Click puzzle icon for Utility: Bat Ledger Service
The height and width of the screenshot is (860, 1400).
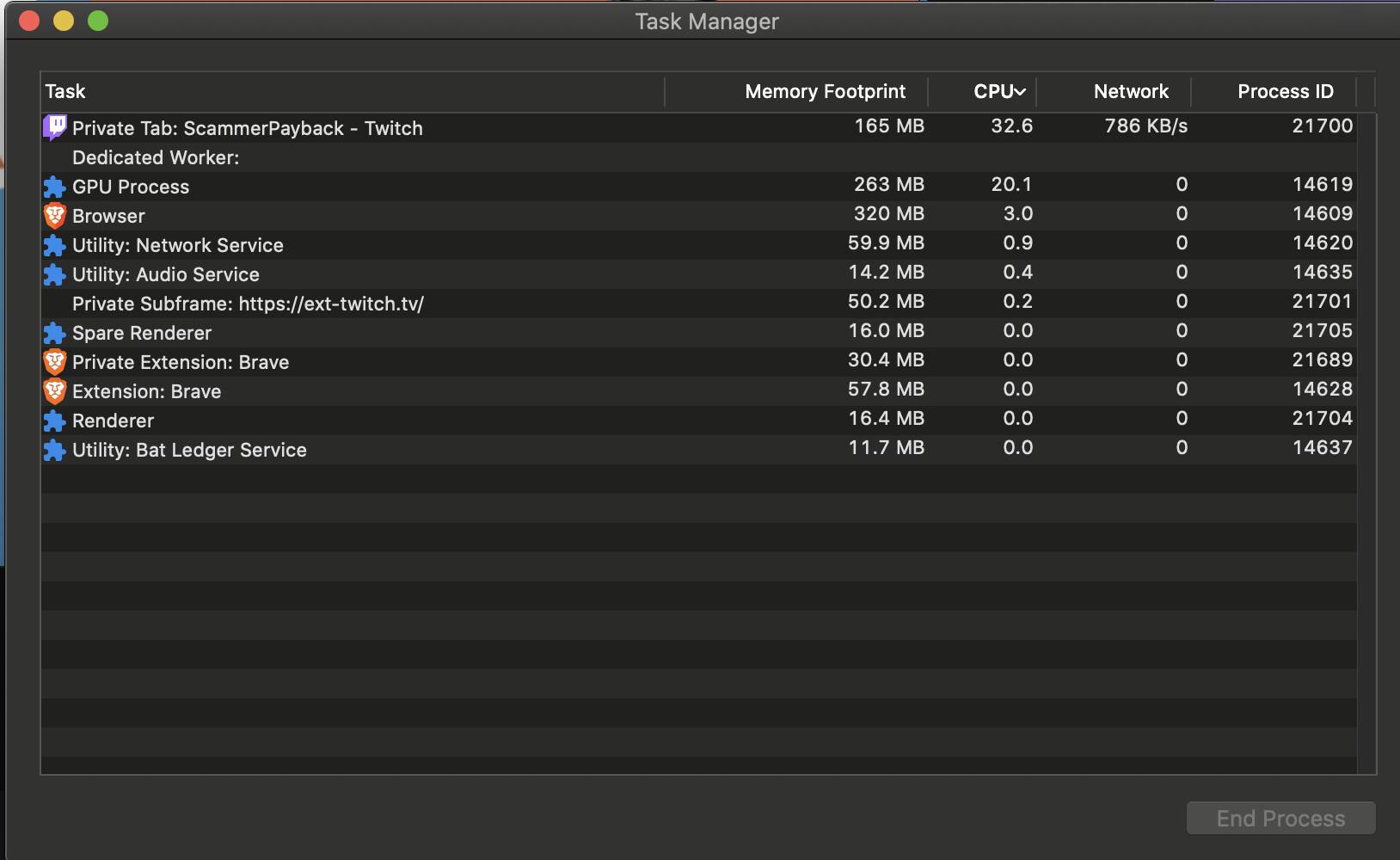click(55, 450)
